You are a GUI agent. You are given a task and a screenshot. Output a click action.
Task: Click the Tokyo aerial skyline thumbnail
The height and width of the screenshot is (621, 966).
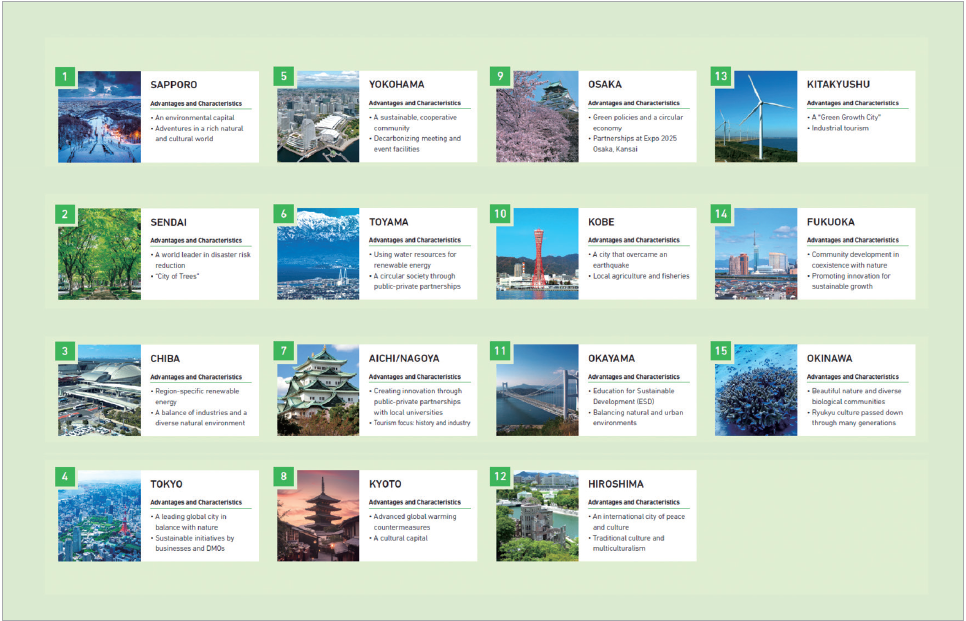(x=100, y=518)
